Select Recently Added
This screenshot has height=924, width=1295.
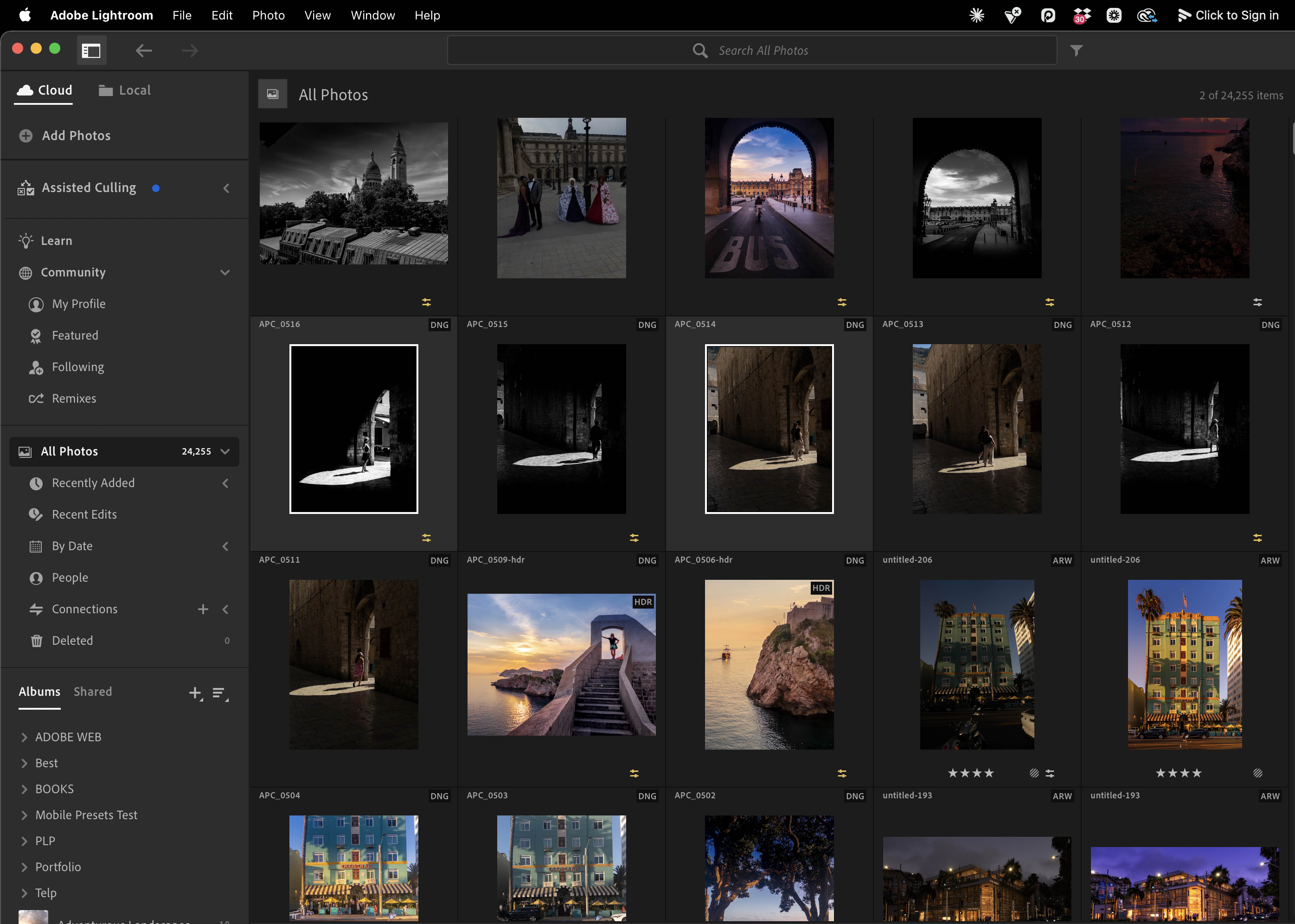point(83,482)
